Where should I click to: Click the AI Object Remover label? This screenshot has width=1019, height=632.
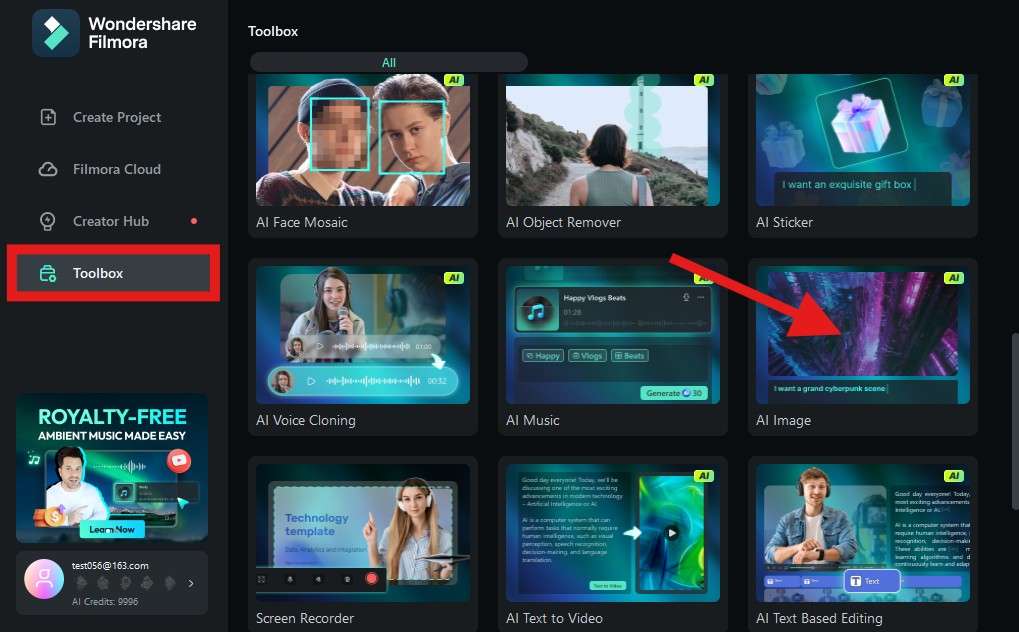tap(563, 222)
